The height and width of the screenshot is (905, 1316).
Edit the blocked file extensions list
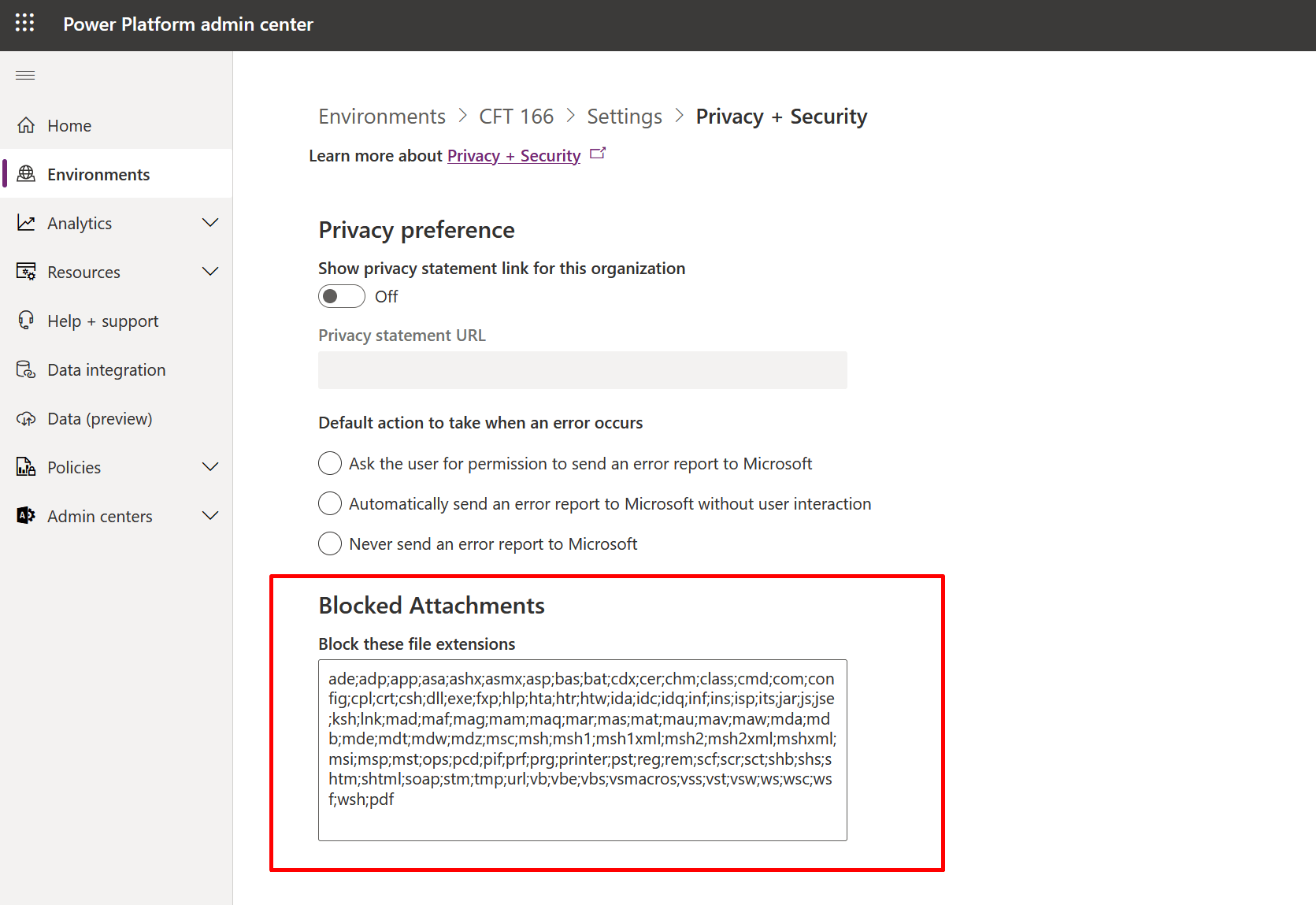pyautogui.click(x=582, y=748)
